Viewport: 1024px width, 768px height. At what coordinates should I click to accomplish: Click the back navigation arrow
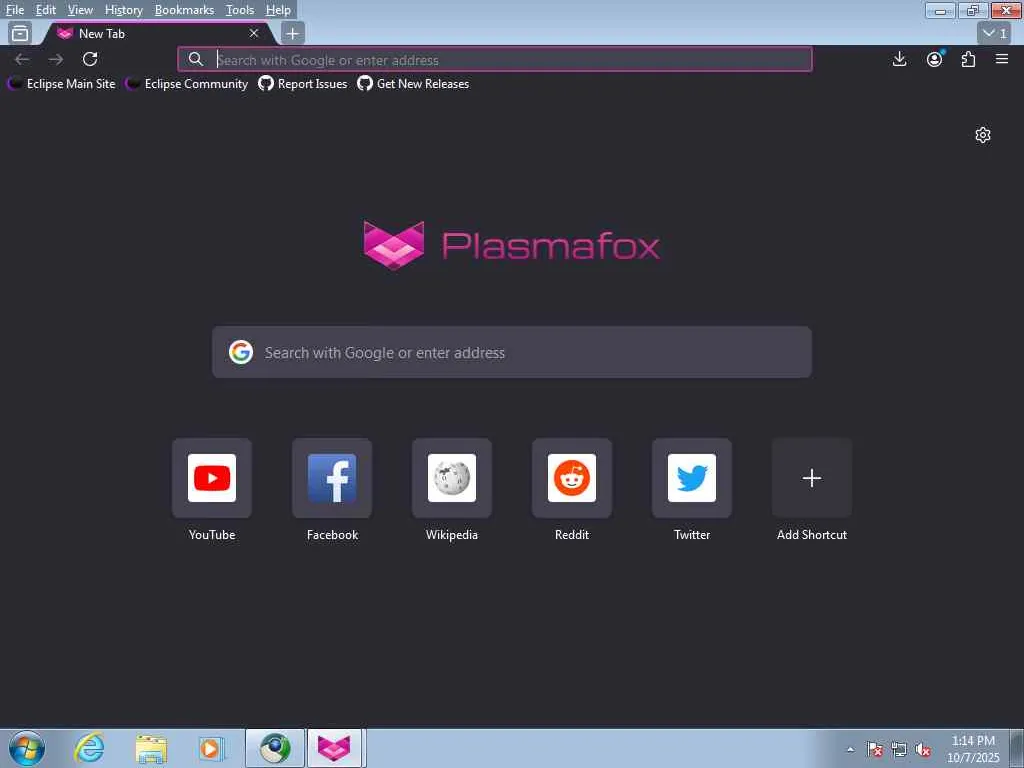(22, 59)
